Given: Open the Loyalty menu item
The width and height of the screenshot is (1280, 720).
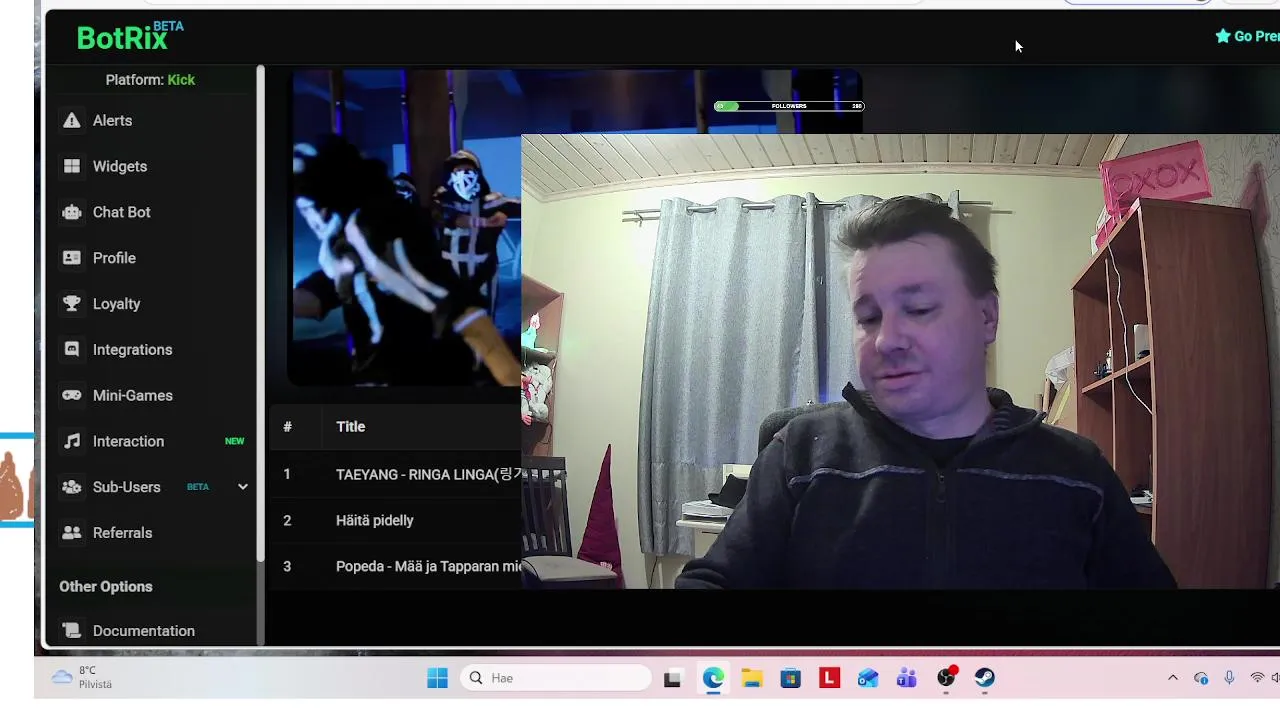Looking at the screenshot, I should (x=154, y=304).
